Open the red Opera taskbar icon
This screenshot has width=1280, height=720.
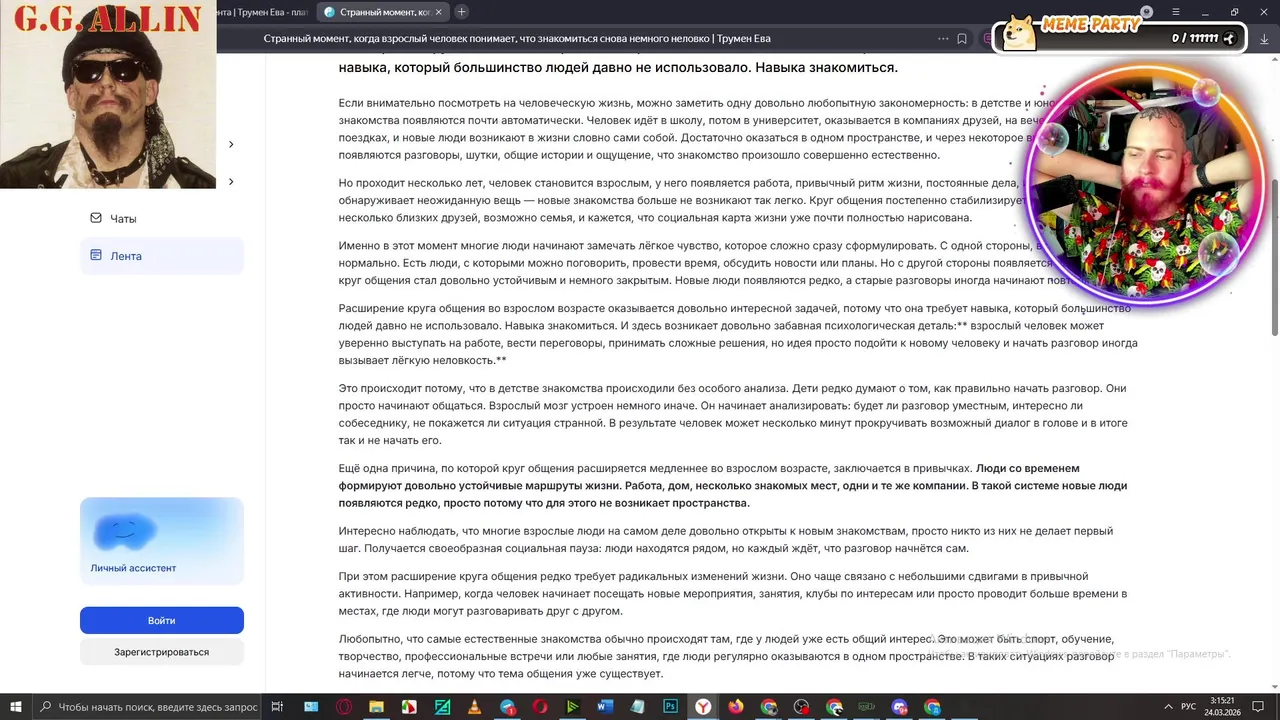[540, 707]
